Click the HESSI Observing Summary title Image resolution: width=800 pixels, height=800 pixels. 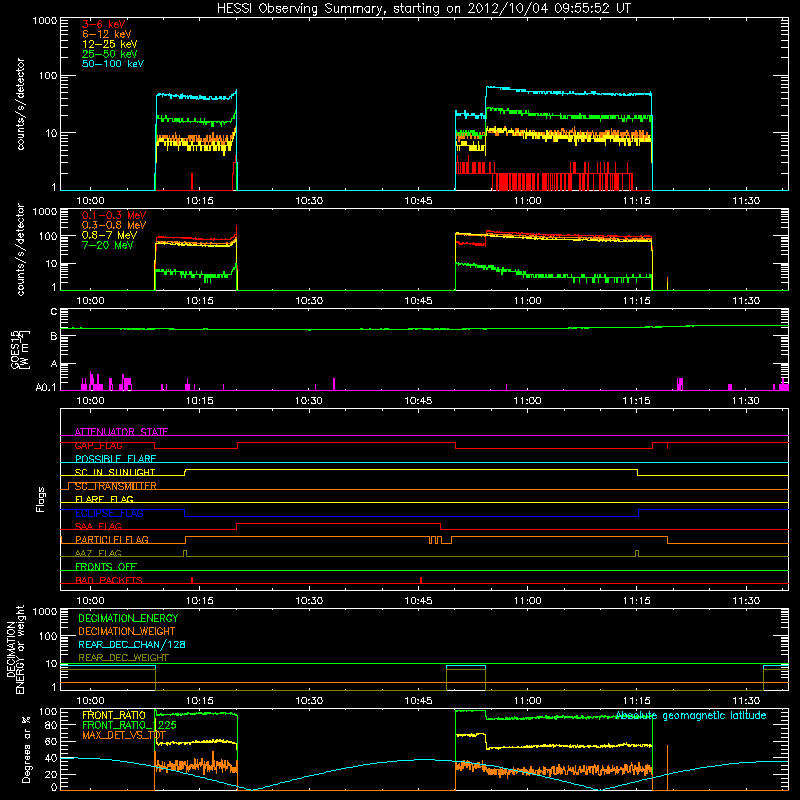tap(424, 9)
